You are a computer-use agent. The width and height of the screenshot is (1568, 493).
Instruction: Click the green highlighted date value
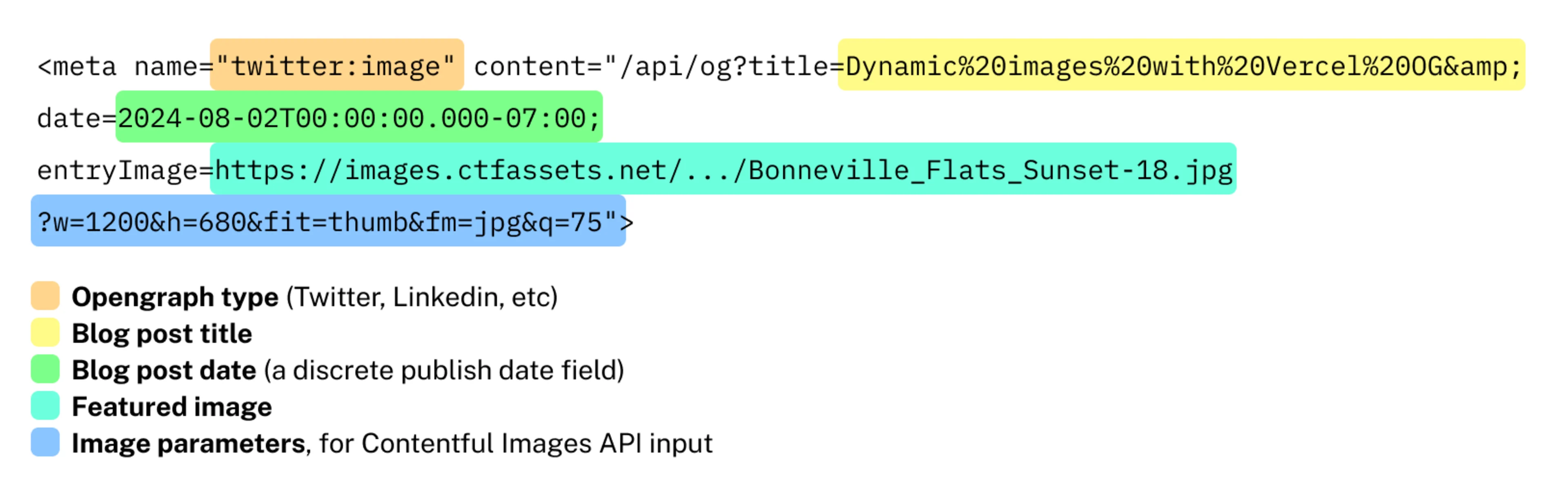[359, 118]
